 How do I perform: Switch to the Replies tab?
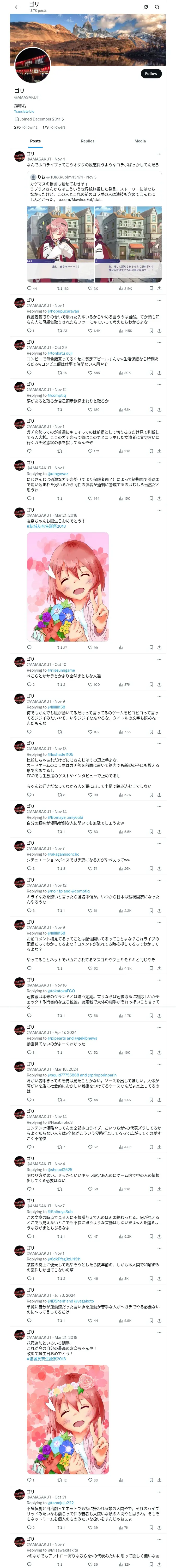(87, 141)
